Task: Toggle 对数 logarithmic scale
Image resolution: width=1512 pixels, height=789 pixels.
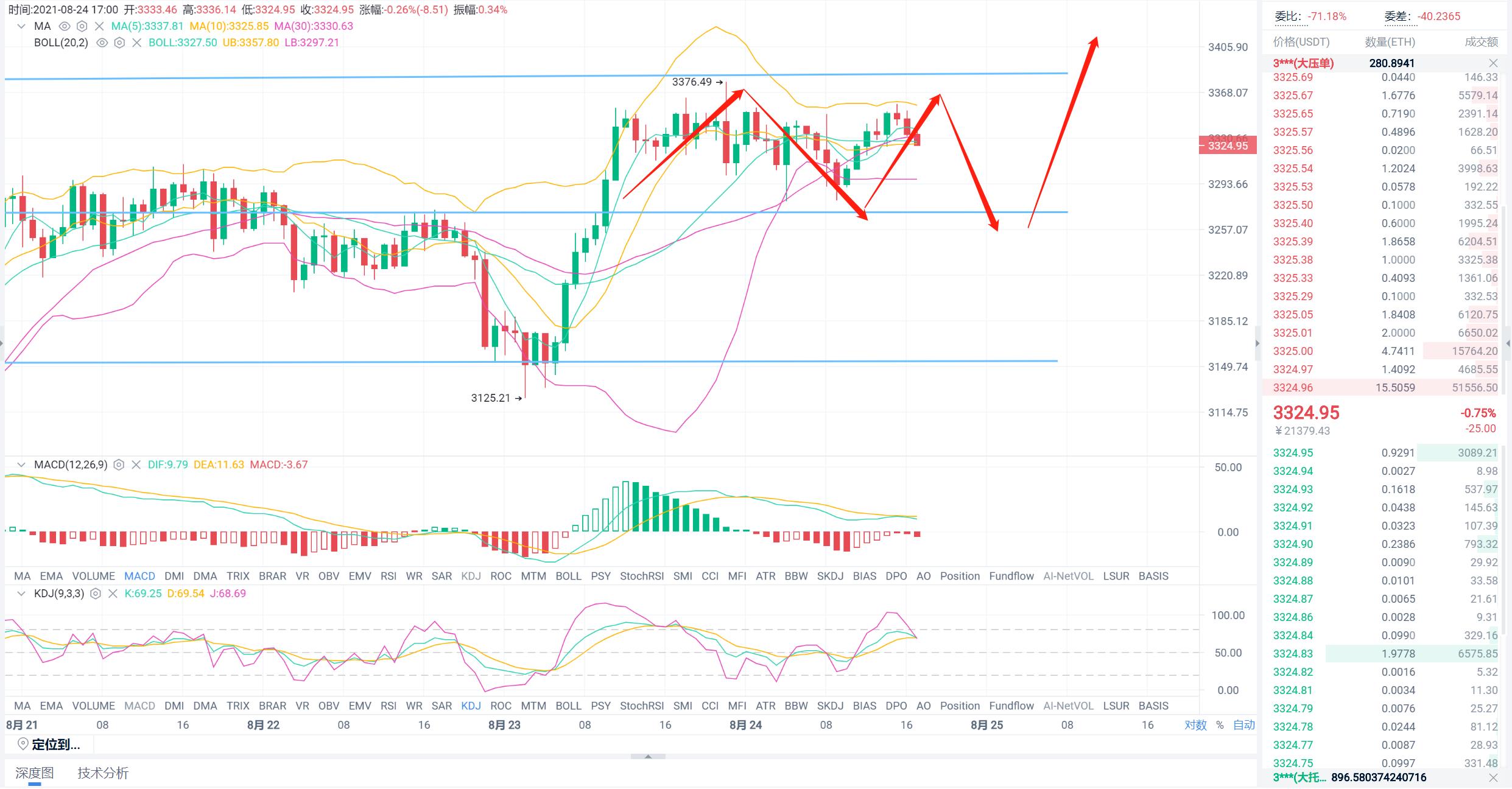Action: pos(1195,725)
